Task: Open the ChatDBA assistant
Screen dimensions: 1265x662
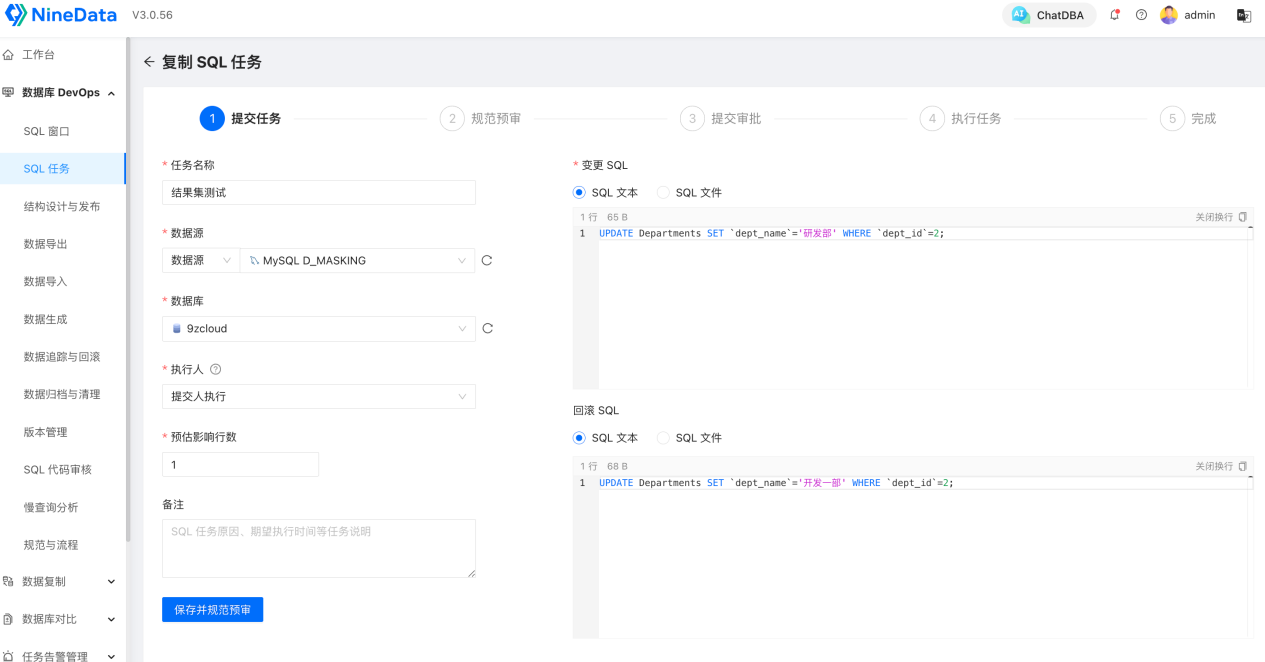Action: click(1049, 15)
